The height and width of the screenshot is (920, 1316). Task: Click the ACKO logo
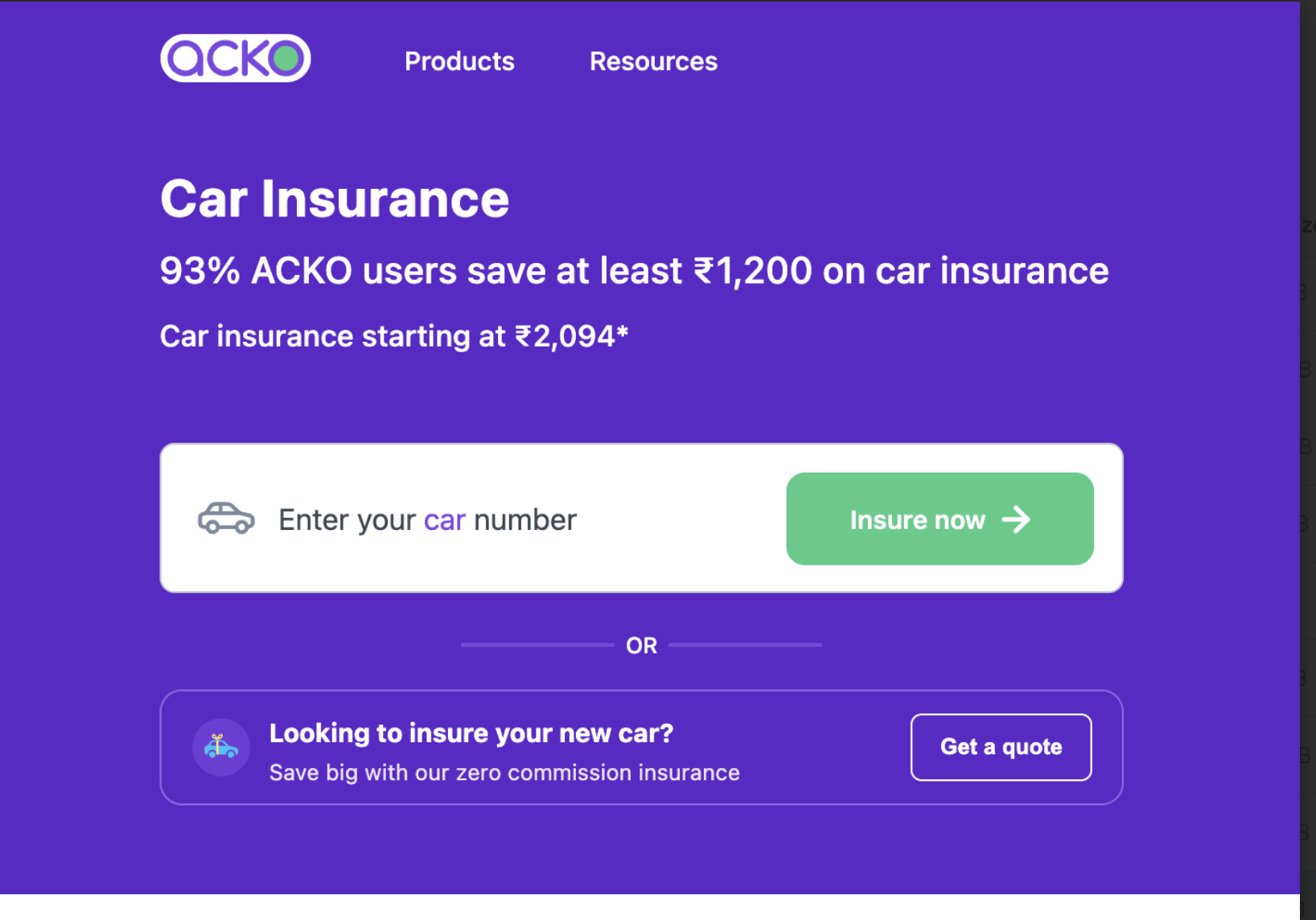click(235, 58)
